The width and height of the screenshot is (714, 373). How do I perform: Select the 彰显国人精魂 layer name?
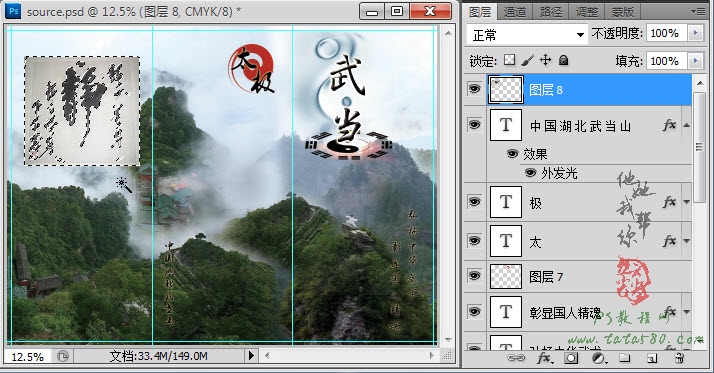click(565, 313)
